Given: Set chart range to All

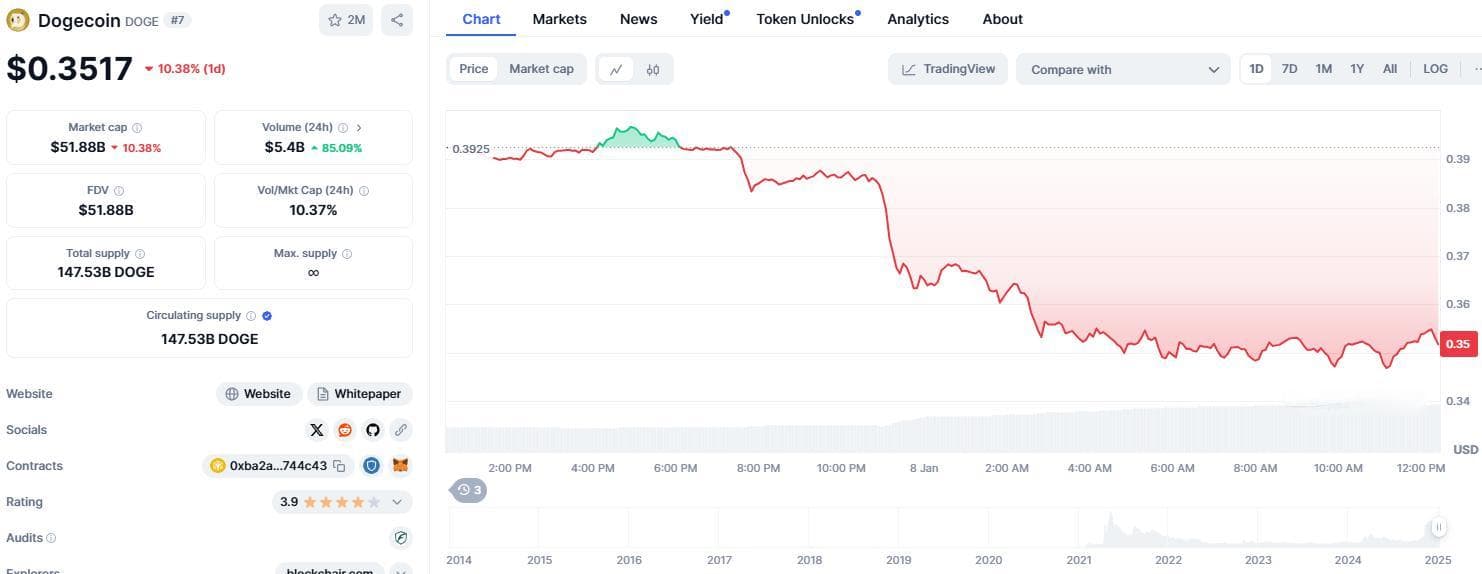Looking at the screenshot, I should pos(1390,69).
